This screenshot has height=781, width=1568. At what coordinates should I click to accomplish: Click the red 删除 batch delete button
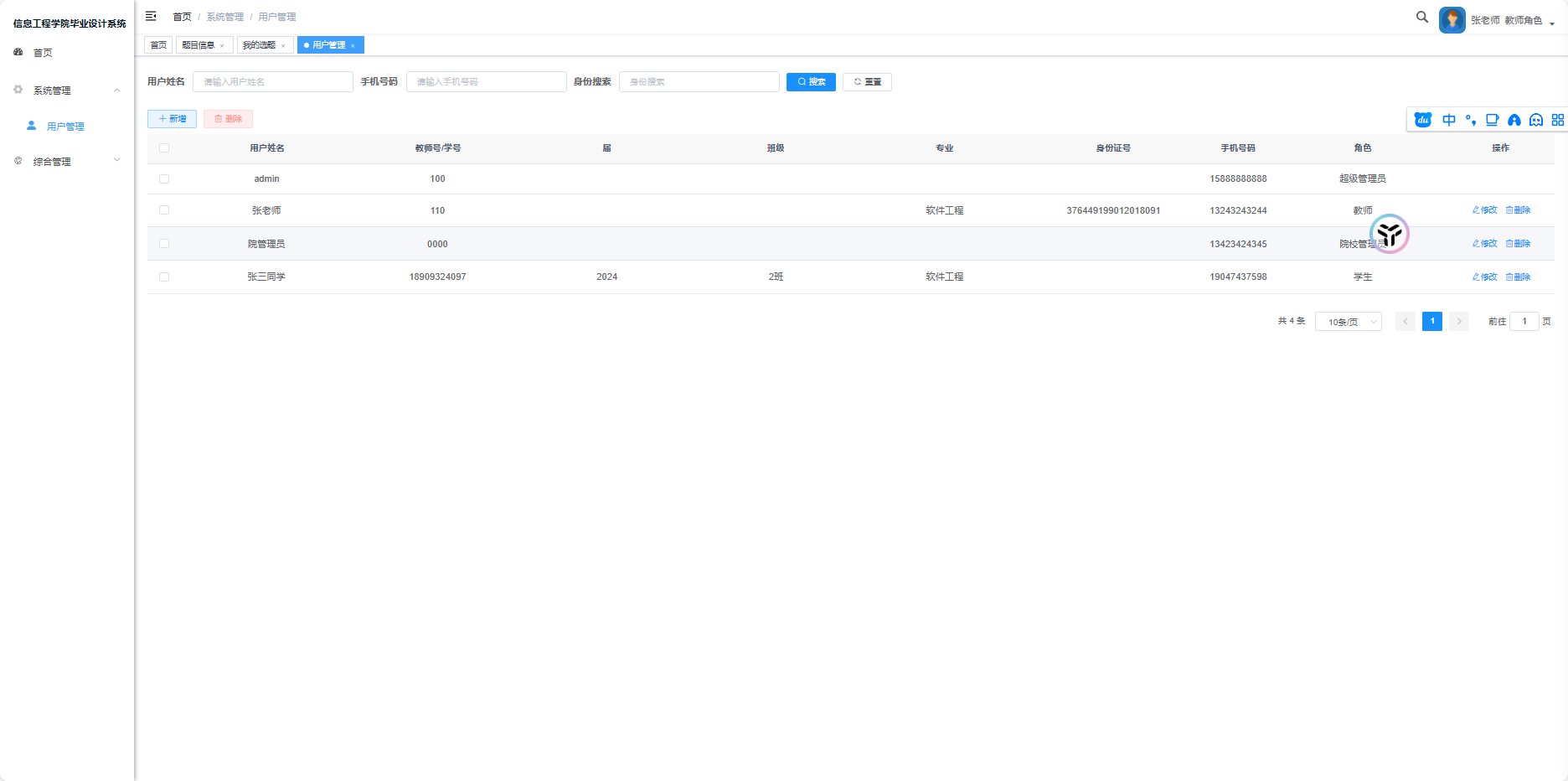(x=228, y=119)
